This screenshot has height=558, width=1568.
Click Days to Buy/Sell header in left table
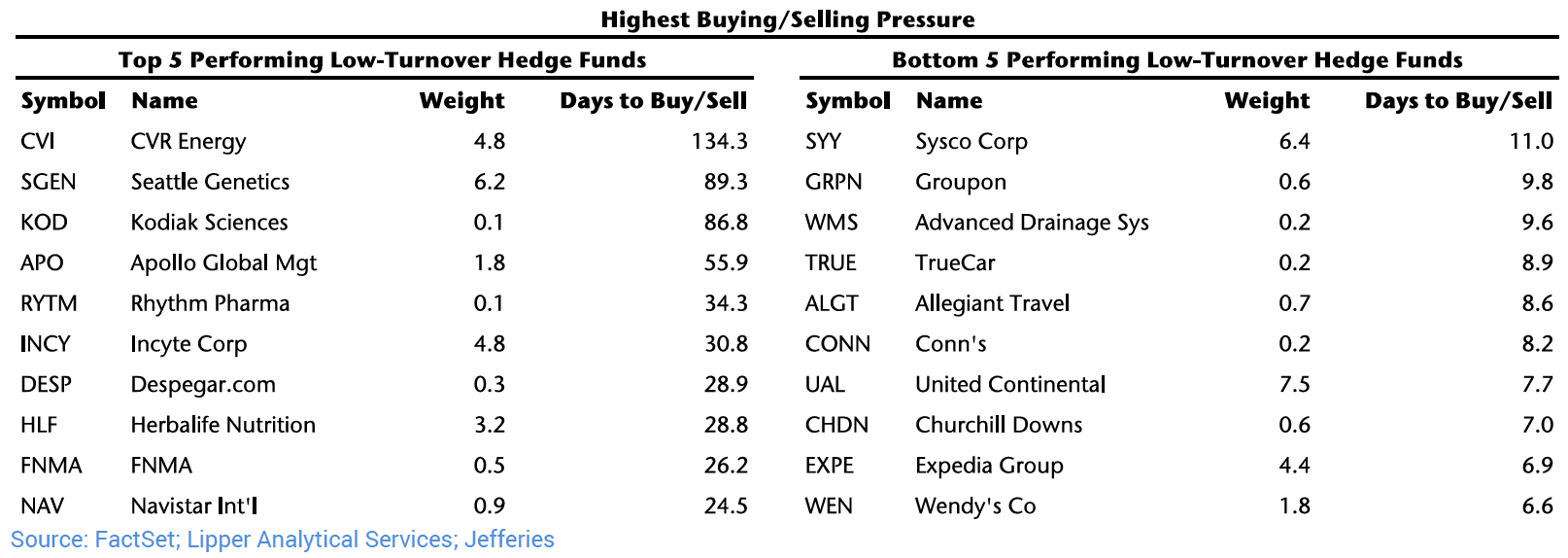653,101
